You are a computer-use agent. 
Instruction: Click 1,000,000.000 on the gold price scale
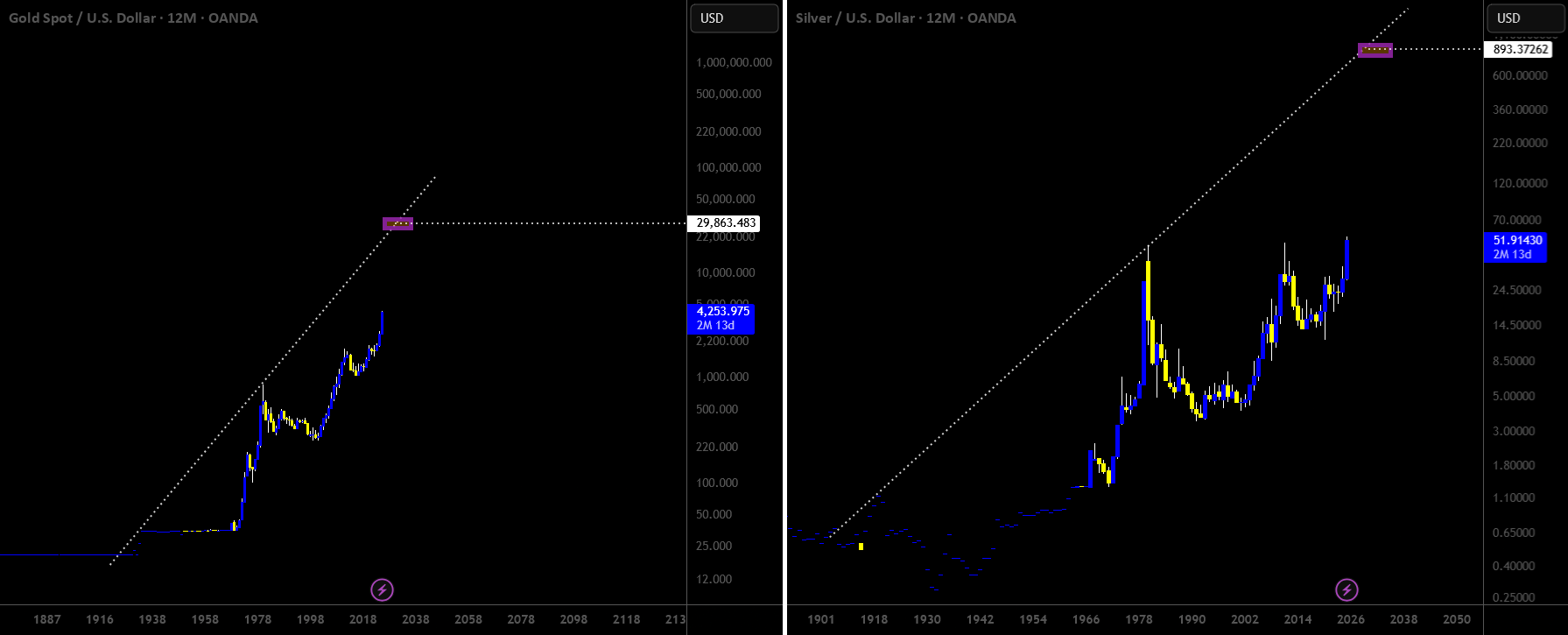(x=734, y=62)
